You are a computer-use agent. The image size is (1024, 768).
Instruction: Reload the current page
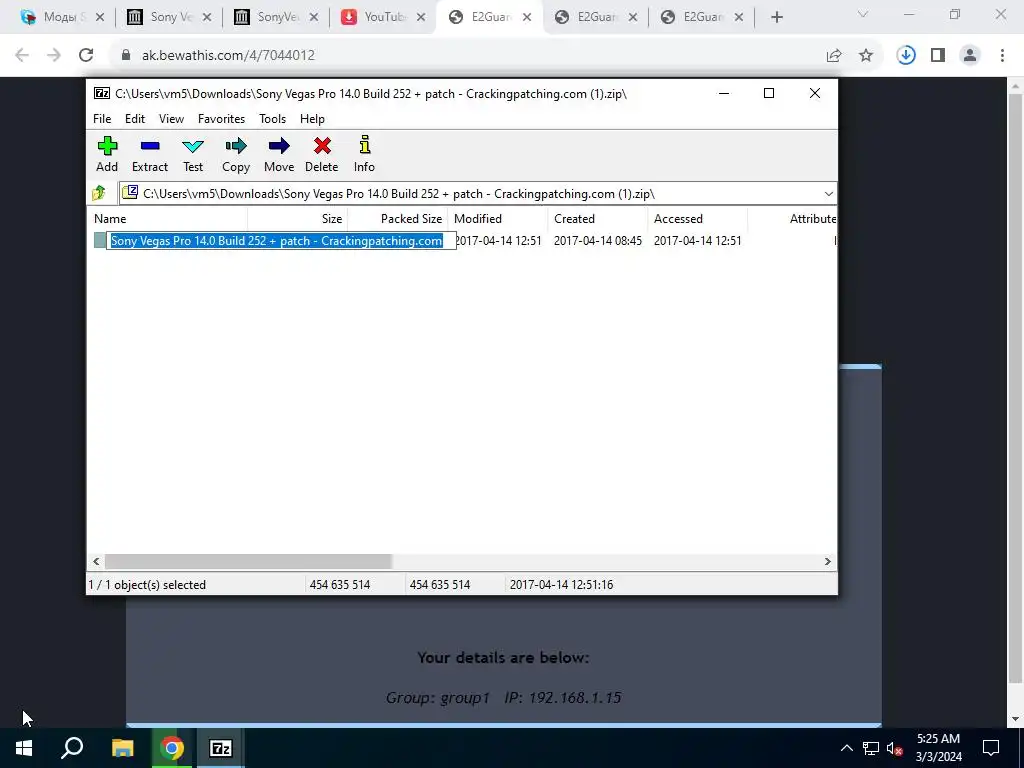click(86, 56)
